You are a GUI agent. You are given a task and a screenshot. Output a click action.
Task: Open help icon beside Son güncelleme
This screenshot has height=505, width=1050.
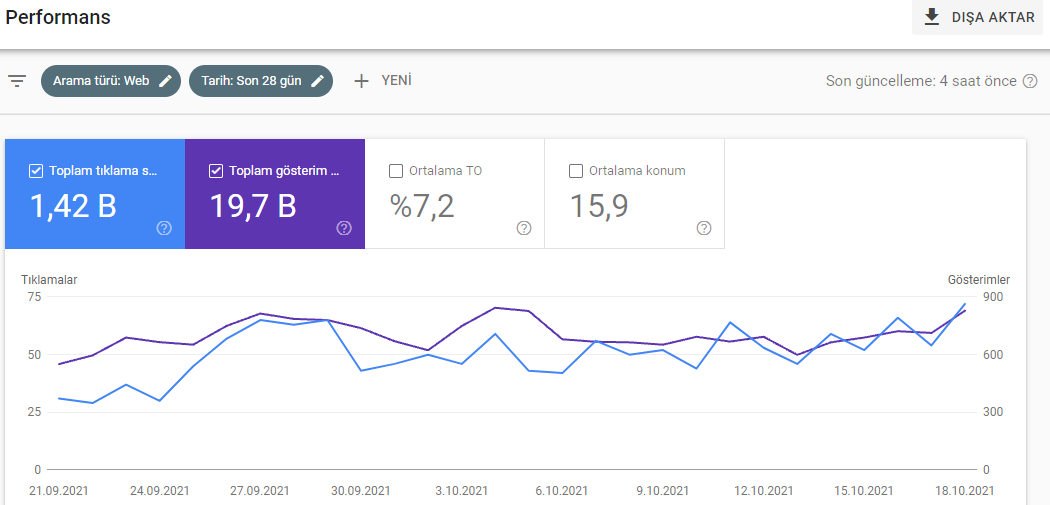click(x=1030, y=81)
